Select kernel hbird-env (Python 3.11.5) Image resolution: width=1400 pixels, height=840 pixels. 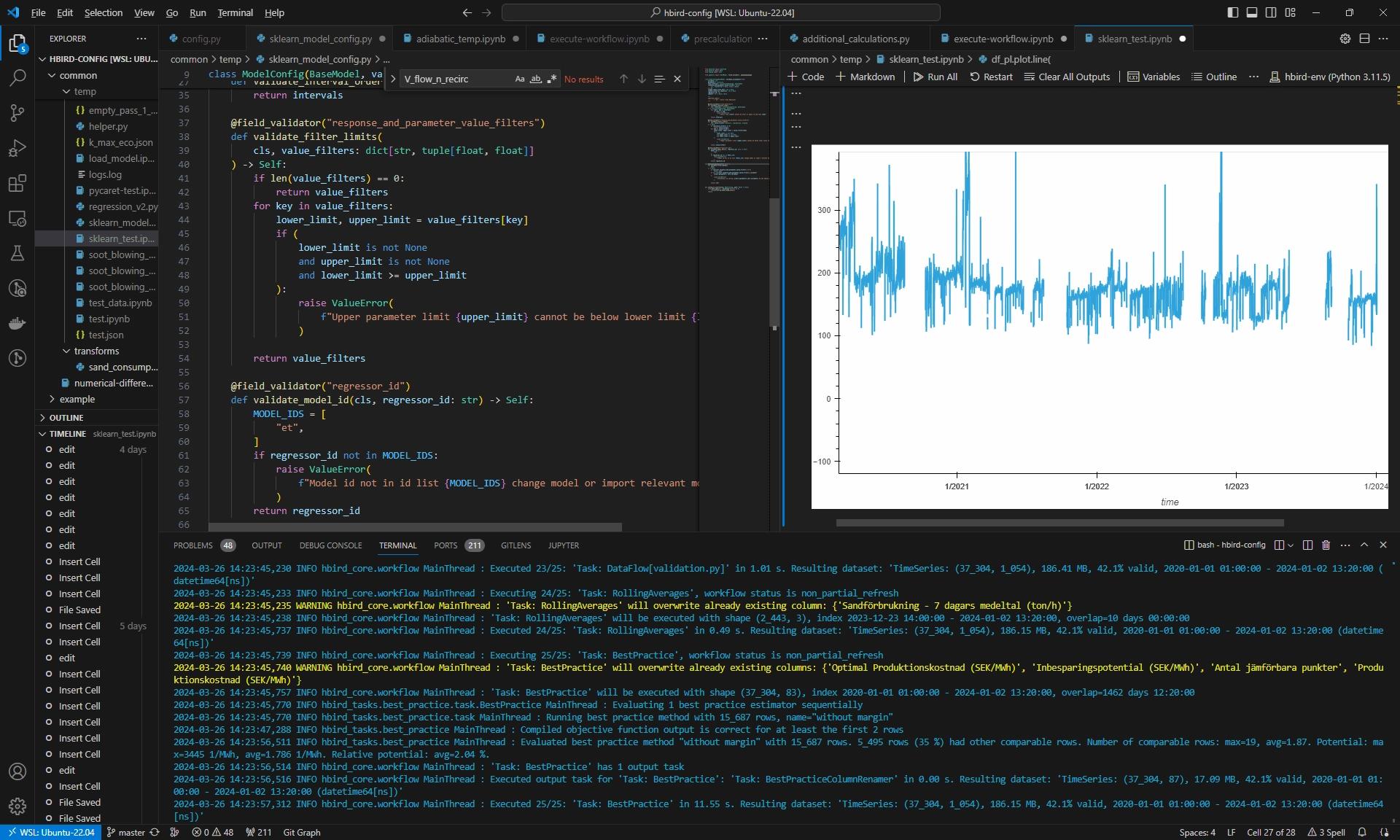(1329, 77)
